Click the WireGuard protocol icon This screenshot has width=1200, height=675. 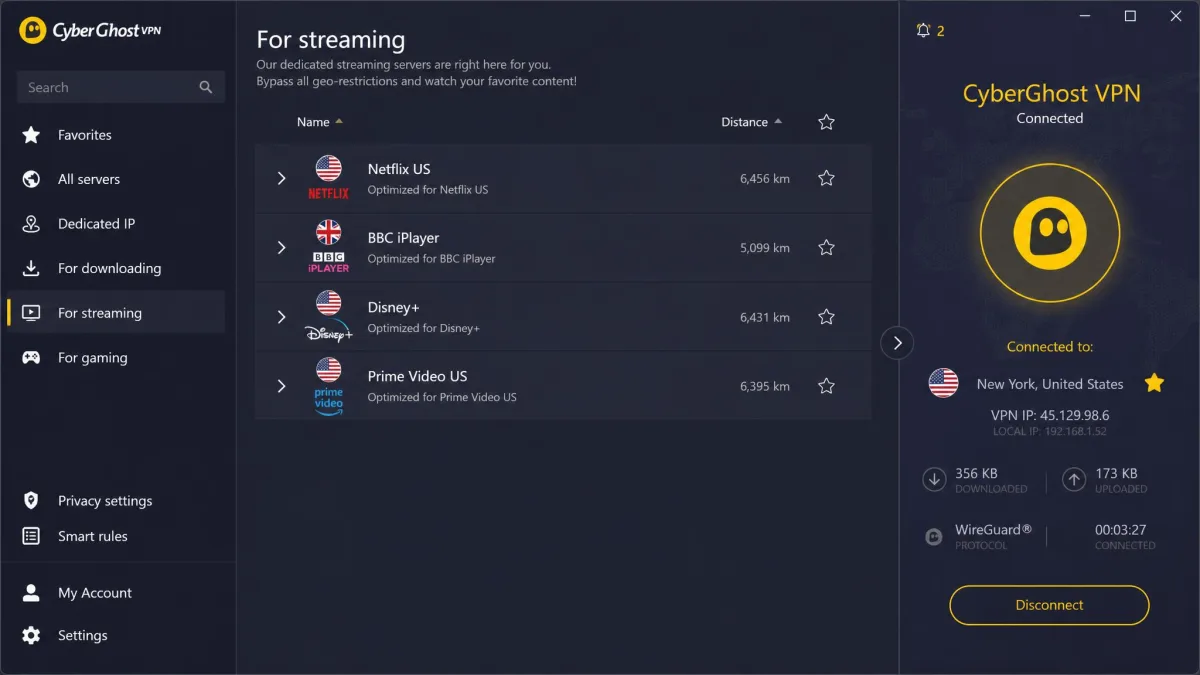tap(934, 537)
